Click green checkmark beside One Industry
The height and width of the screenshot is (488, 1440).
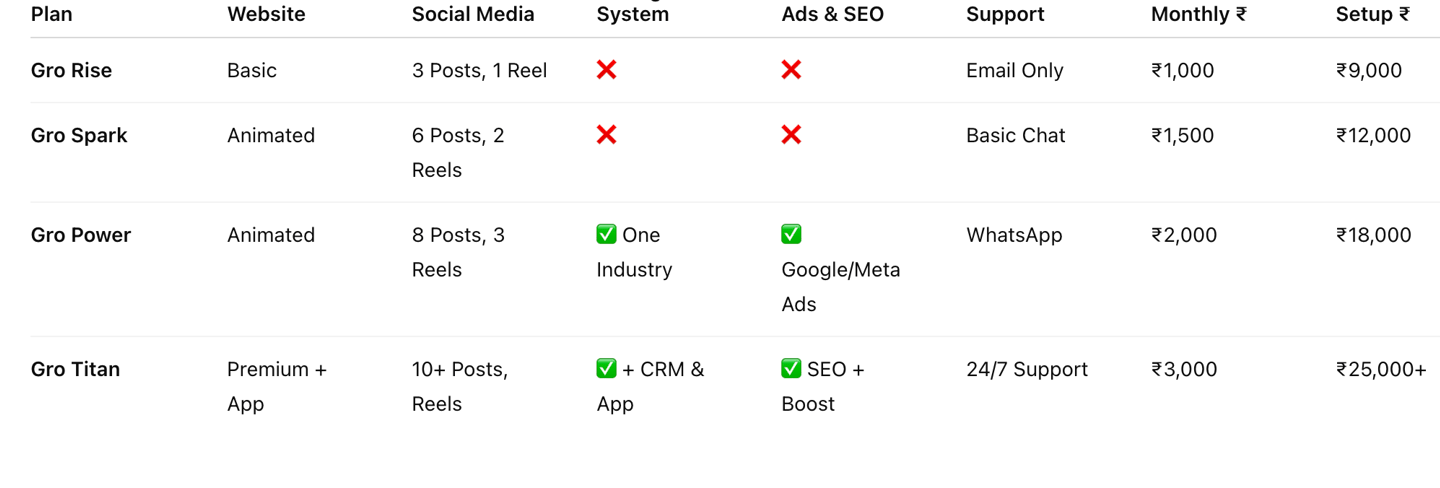[606, 234]
